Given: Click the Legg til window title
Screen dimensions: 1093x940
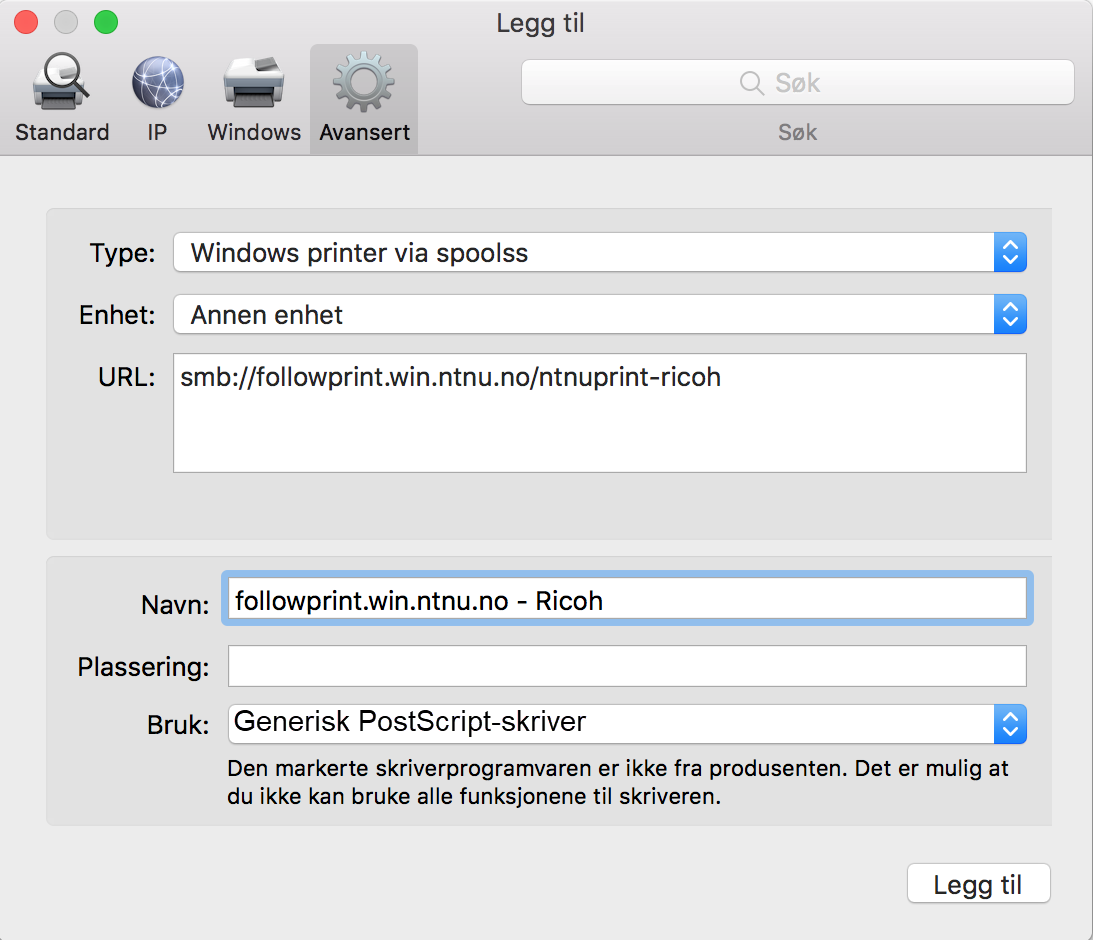Looking at the screenshot, I should click(x=540, y=23).
